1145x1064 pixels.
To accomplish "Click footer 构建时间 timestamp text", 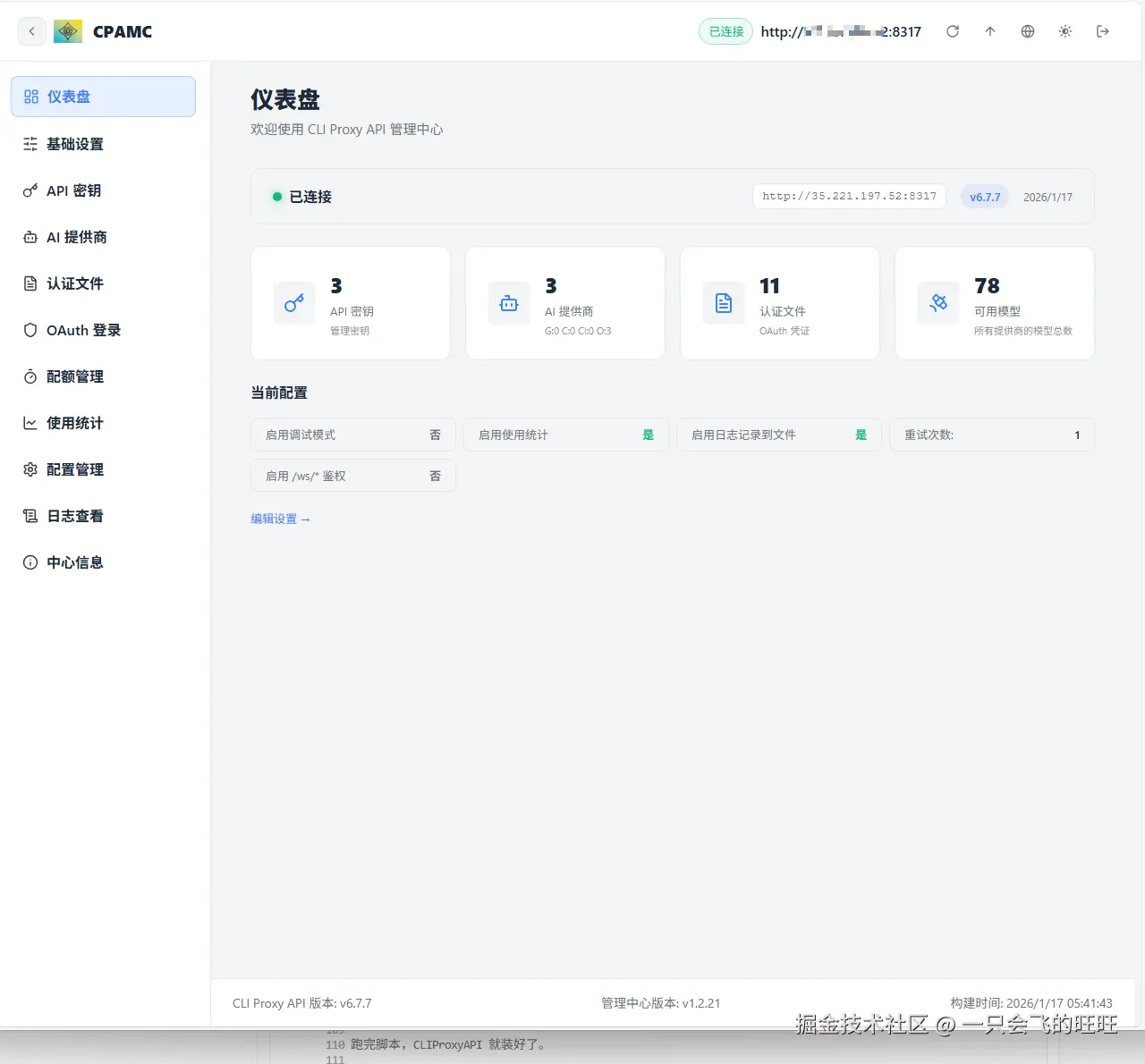I will click(1031, 1003).
